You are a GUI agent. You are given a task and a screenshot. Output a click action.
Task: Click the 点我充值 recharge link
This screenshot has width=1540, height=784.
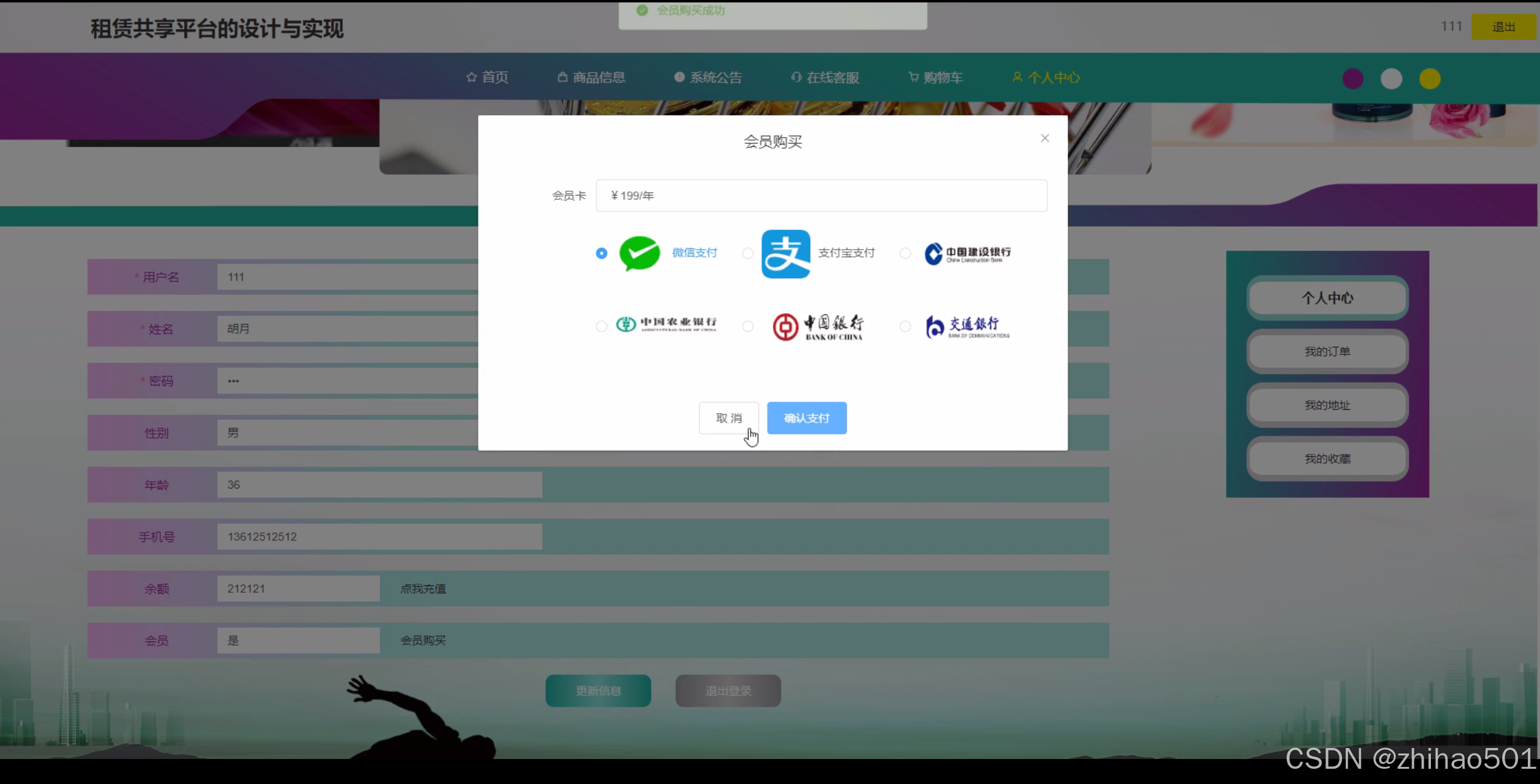tap(423, 588)
